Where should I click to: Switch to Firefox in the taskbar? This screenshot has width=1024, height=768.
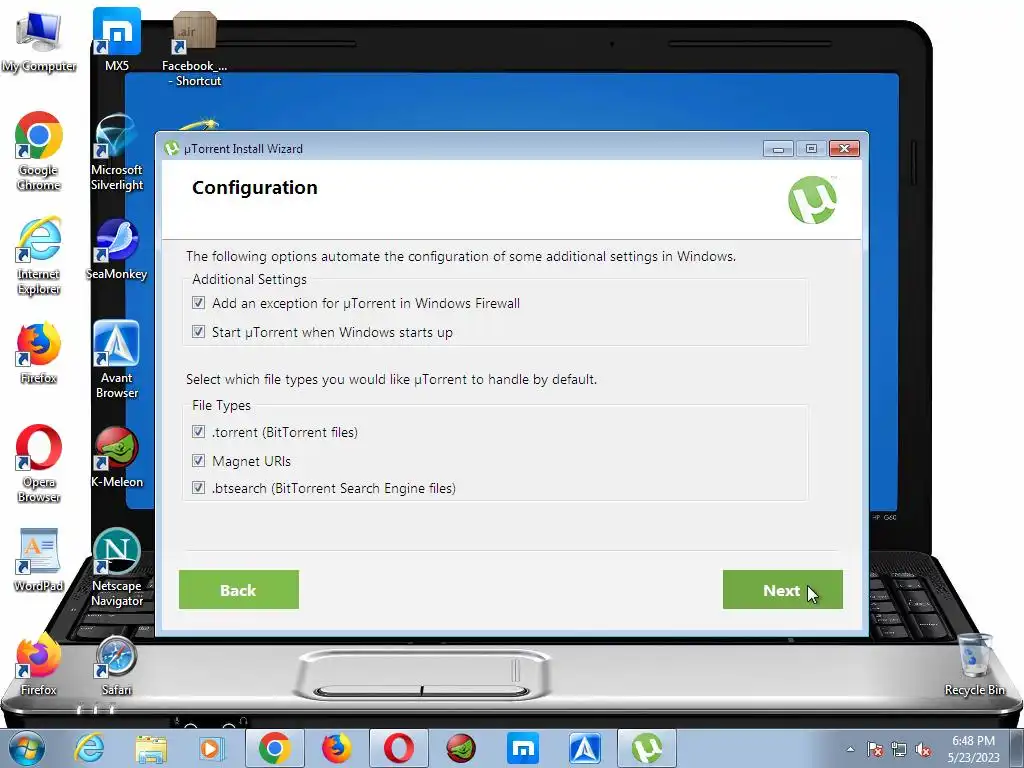[337, 748]
